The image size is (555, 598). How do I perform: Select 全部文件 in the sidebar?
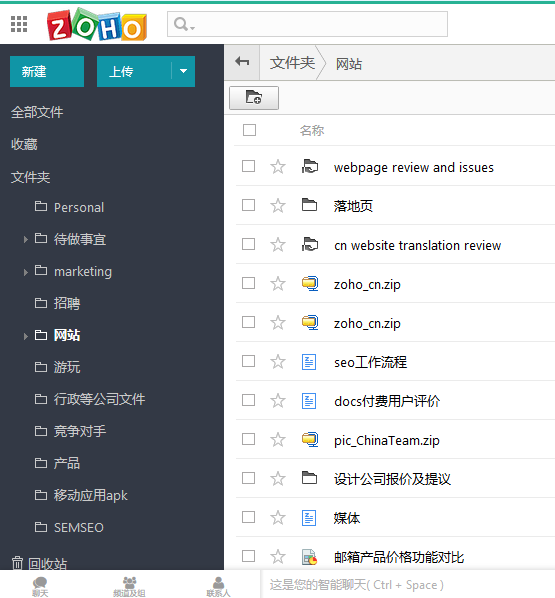point(37,112)
